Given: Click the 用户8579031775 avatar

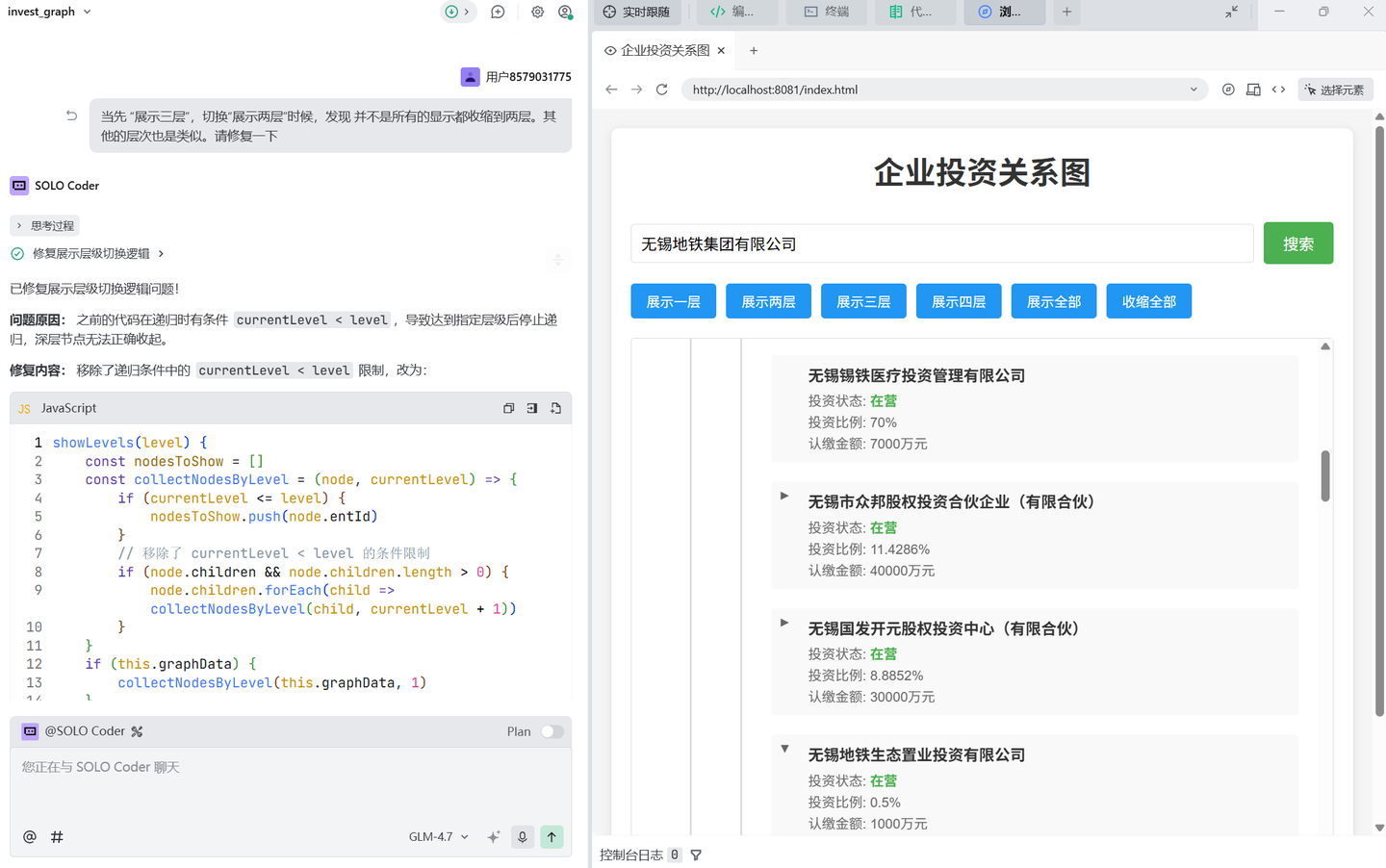Looking at the screenshot, I should point(470,77).
